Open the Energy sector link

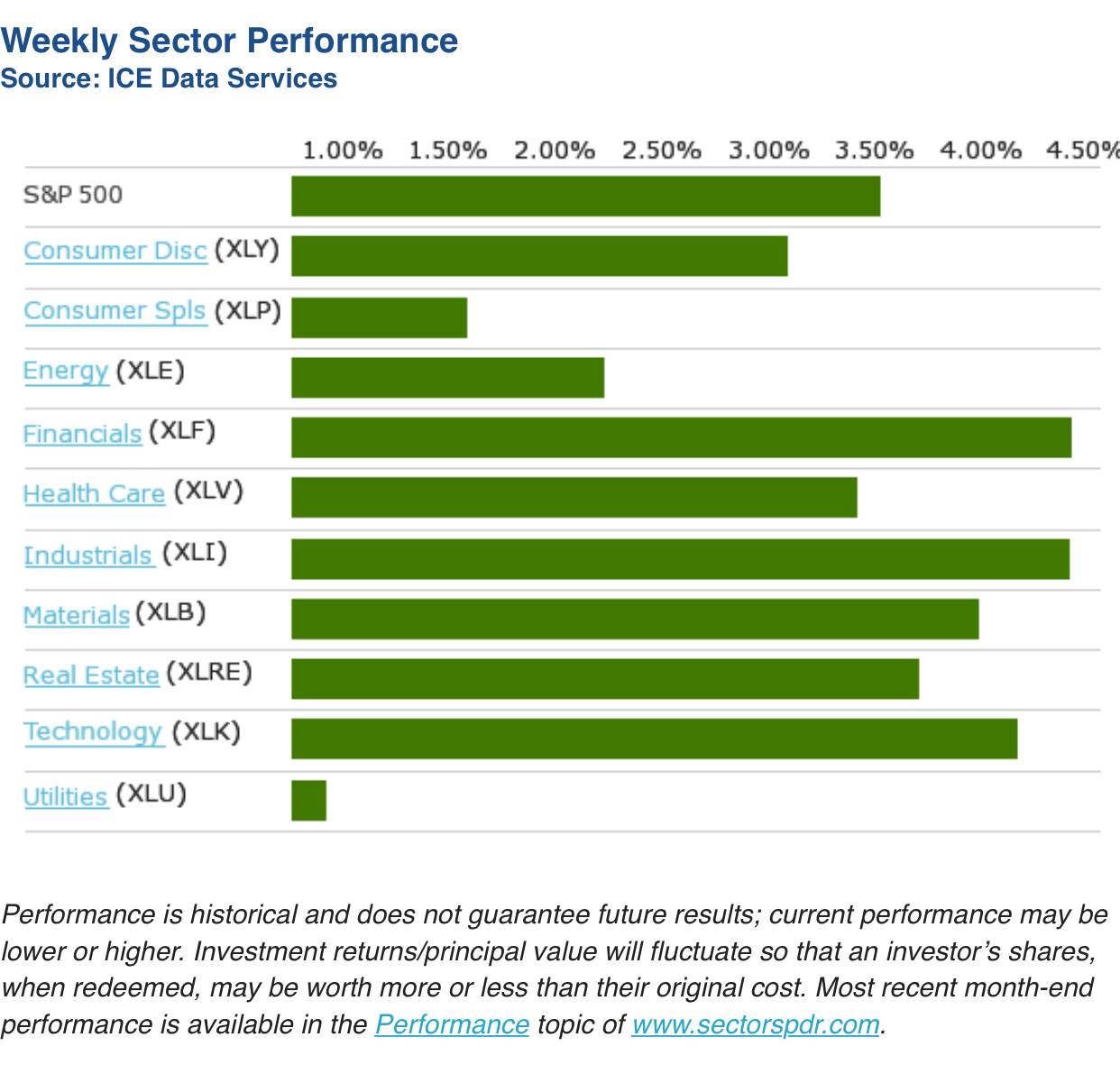[66, 371]
